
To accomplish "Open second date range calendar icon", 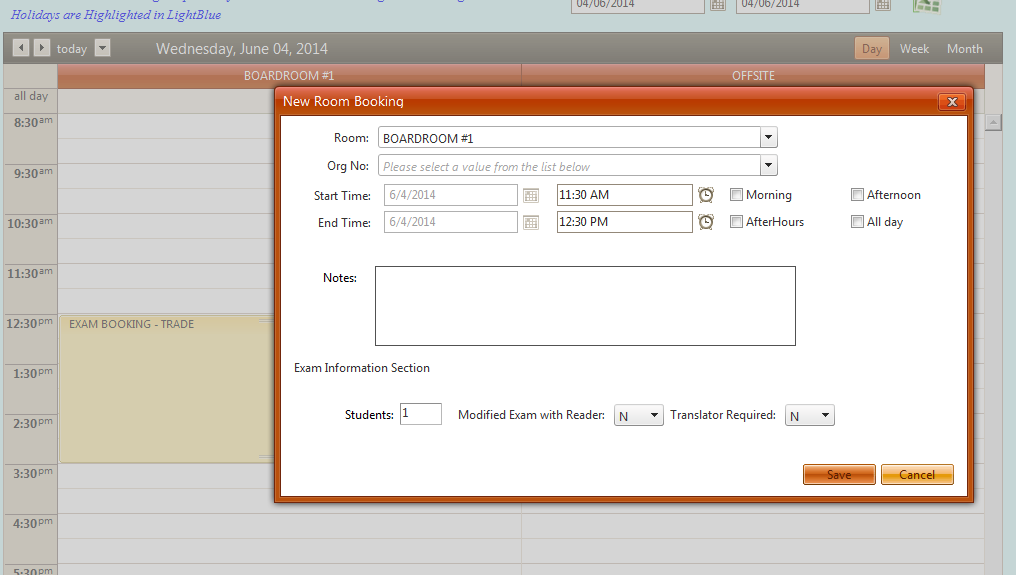I will click(x=883, y=5).
